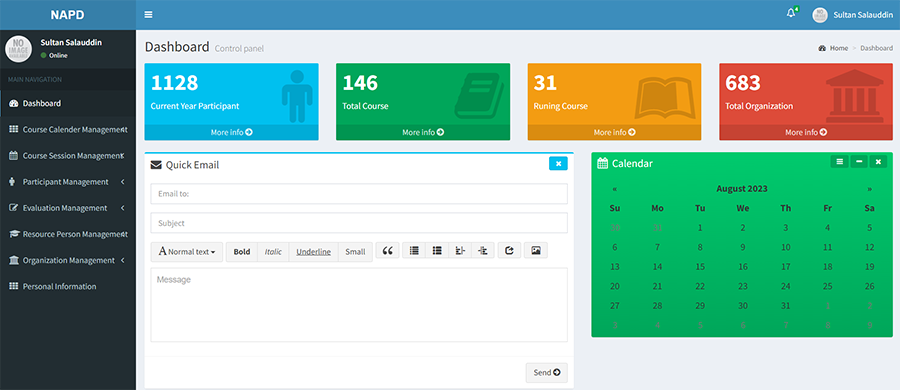Viewport: 900px width, 390px height.
Task: Open More info for Runing Course
Action: (x=614, y=132)
